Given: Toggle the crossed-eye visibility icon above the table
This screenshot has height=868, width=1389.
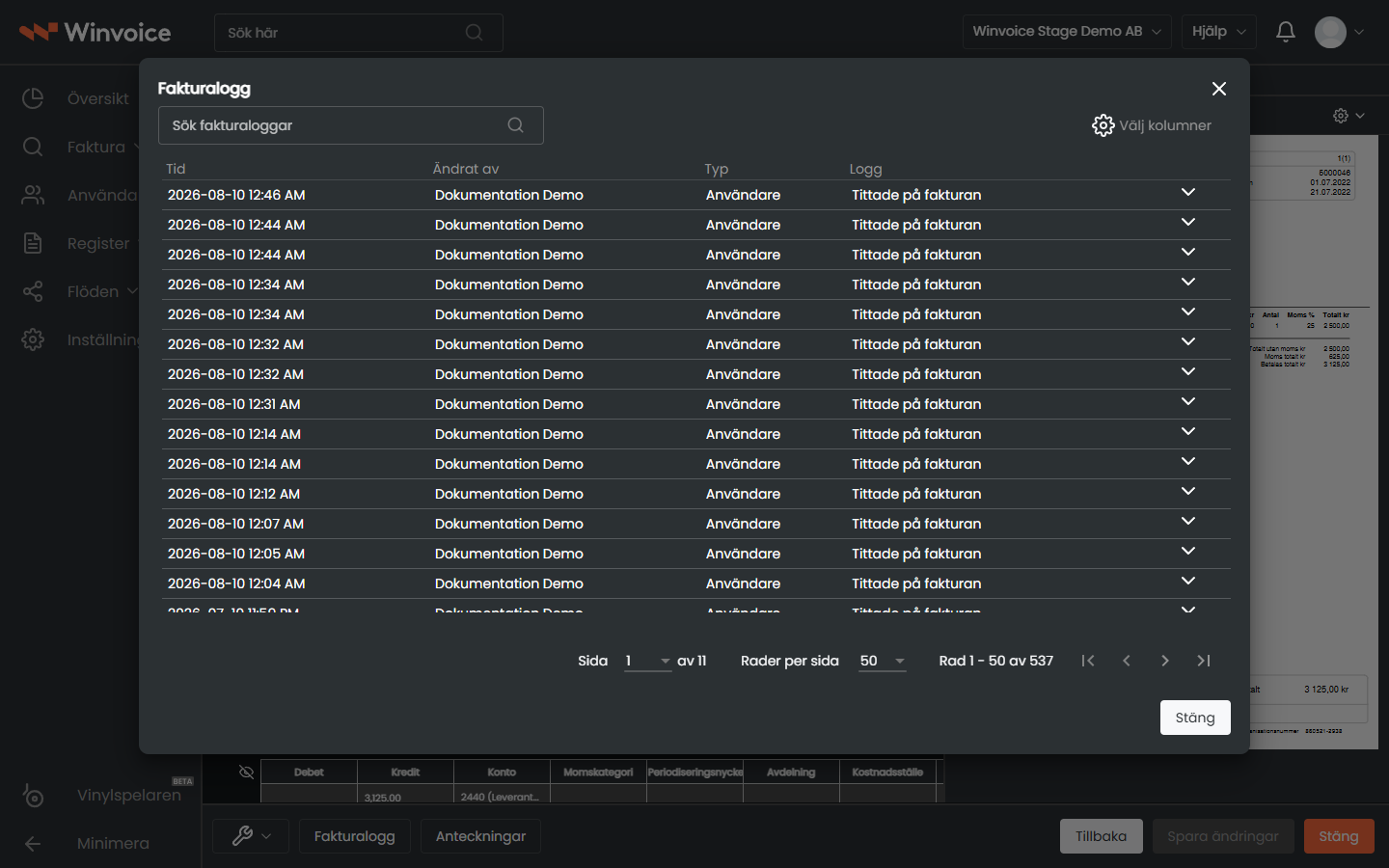Looking at the screenshot, I should [x=246, y=772].
